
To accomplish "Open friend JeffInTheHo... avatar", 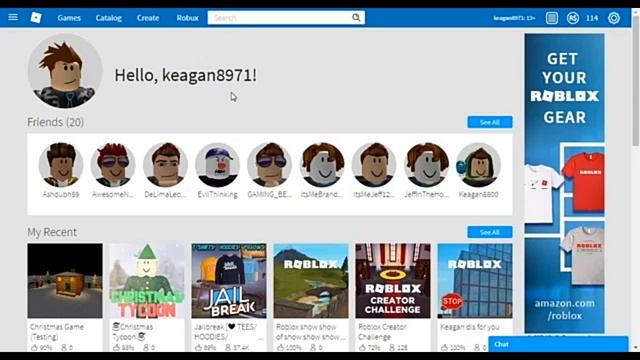I will (x=426, y=164).
